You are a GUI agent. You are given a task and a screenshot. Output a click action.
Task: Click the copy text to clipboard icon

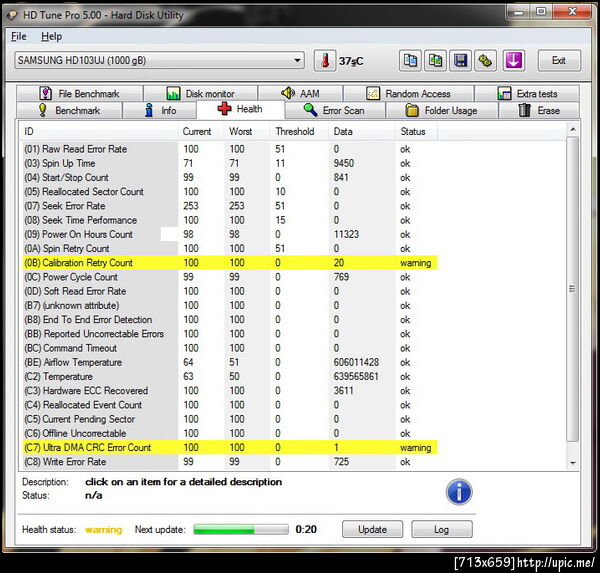[x=410, y=60]
